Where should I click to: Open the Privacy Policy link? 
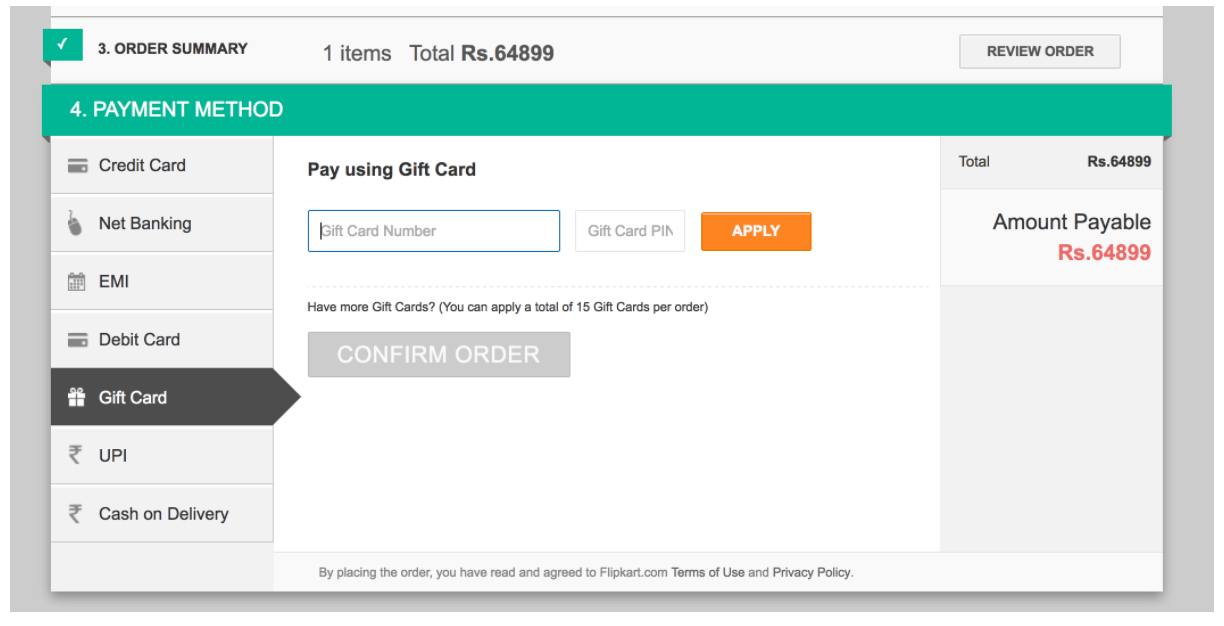pos(811,573)
